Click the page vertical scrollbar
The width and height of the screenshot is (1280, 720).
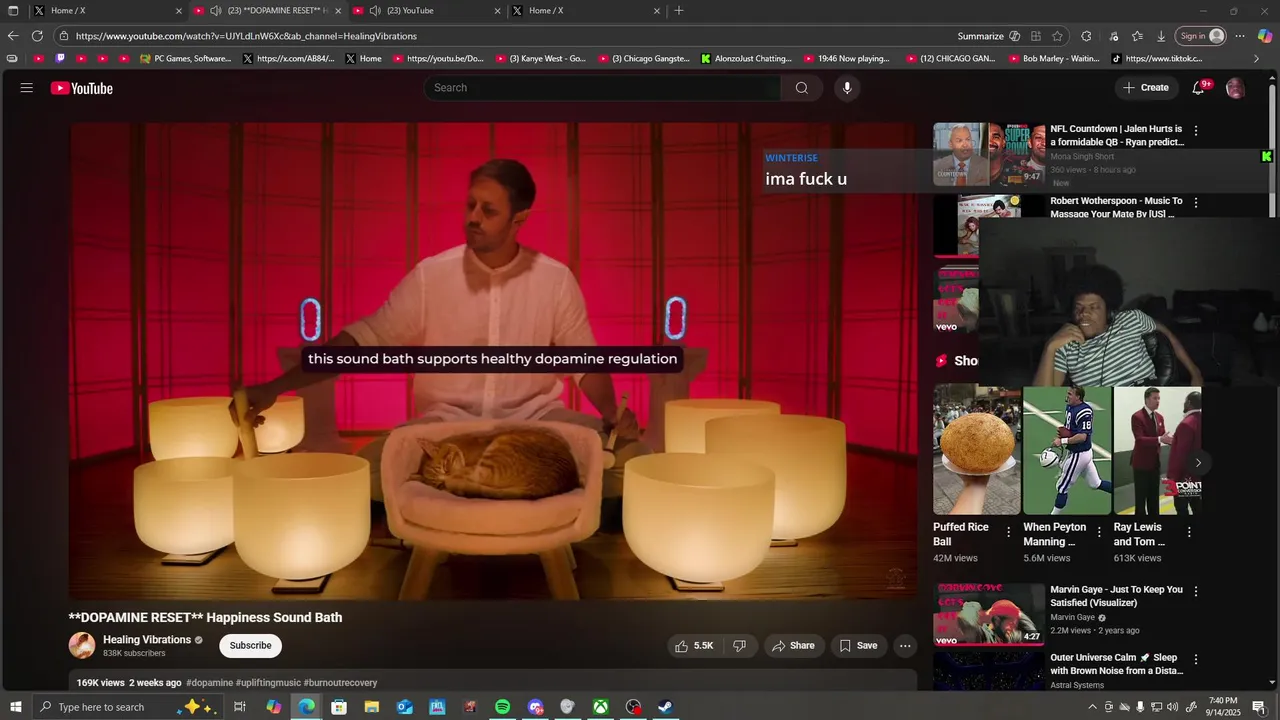[x=1272, y=150]
